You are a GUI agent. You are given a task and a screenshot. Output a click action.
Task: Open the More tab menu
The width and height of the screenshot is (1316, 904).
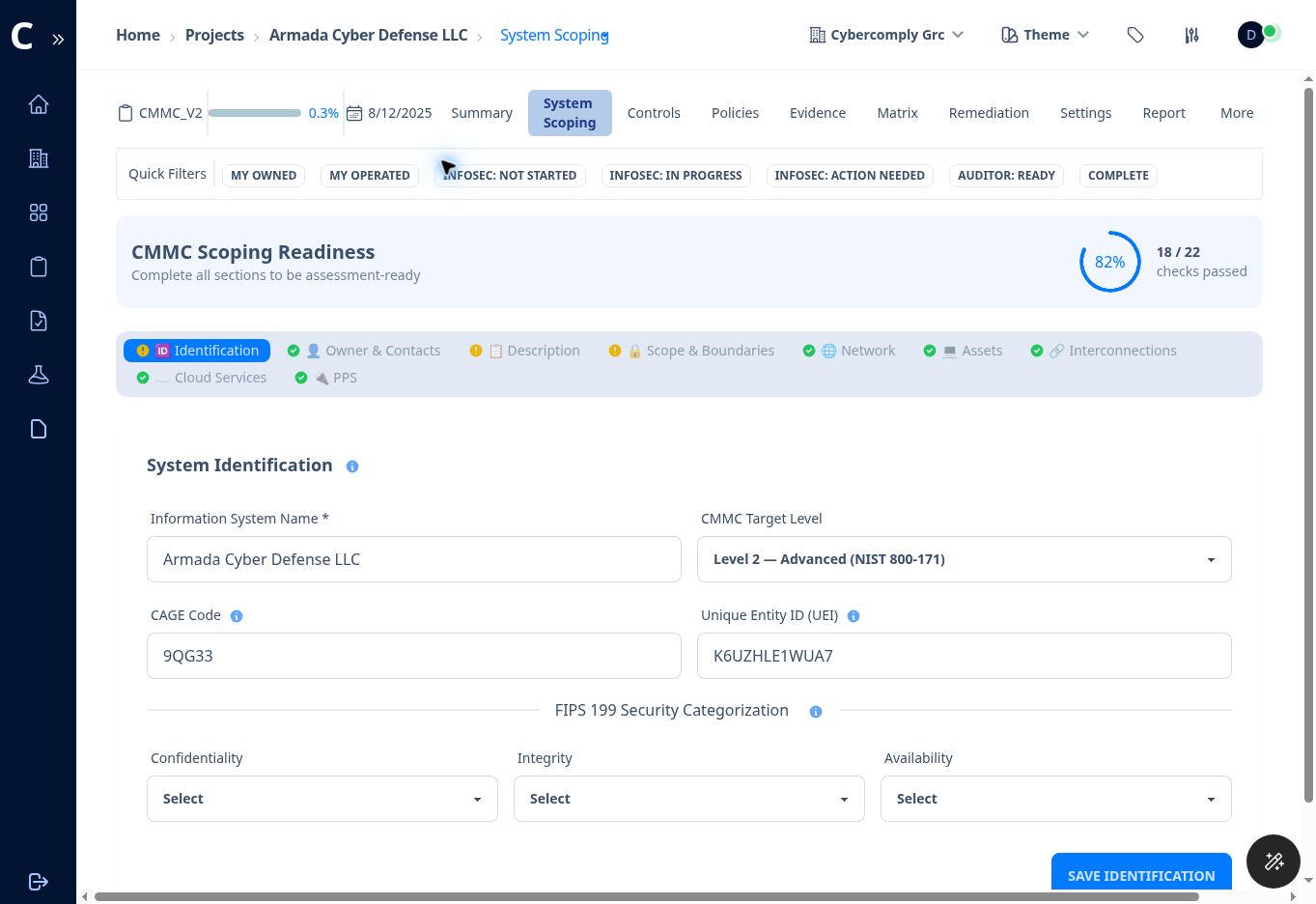[x=1237, y=113]
